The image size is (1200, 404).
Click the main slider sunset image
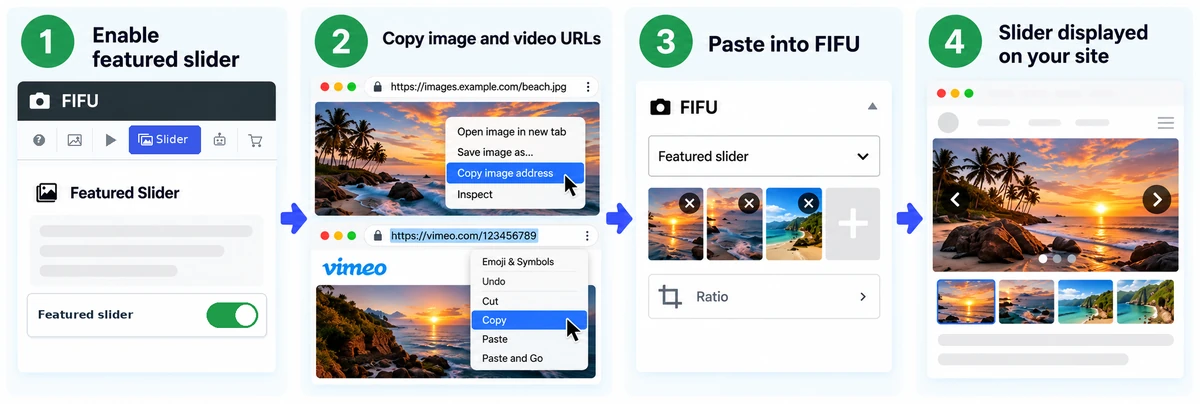[1054, 204]
